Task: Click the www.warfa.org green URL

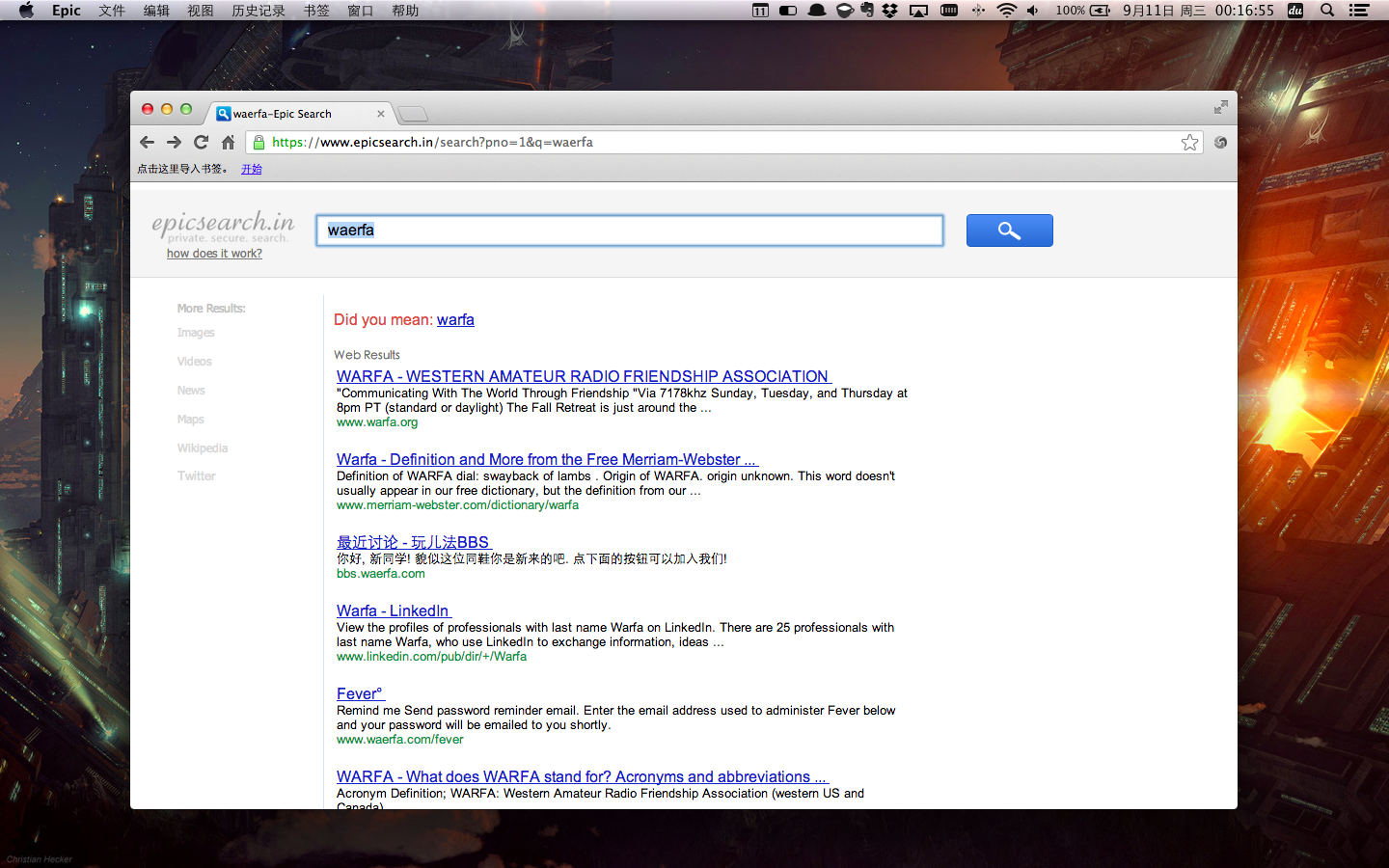Action: click(377, 422)
